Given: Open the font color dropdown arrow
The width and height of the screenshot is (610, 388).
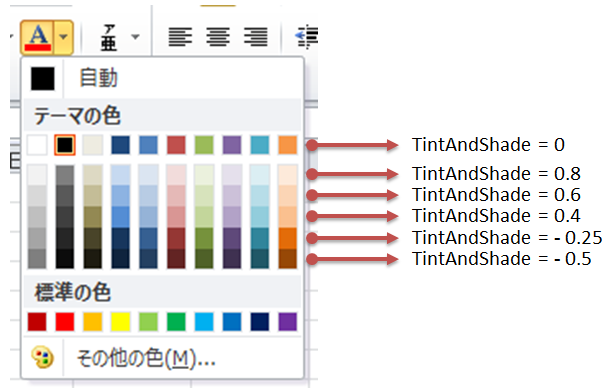Looking at the screenshot, I should 64,38.
